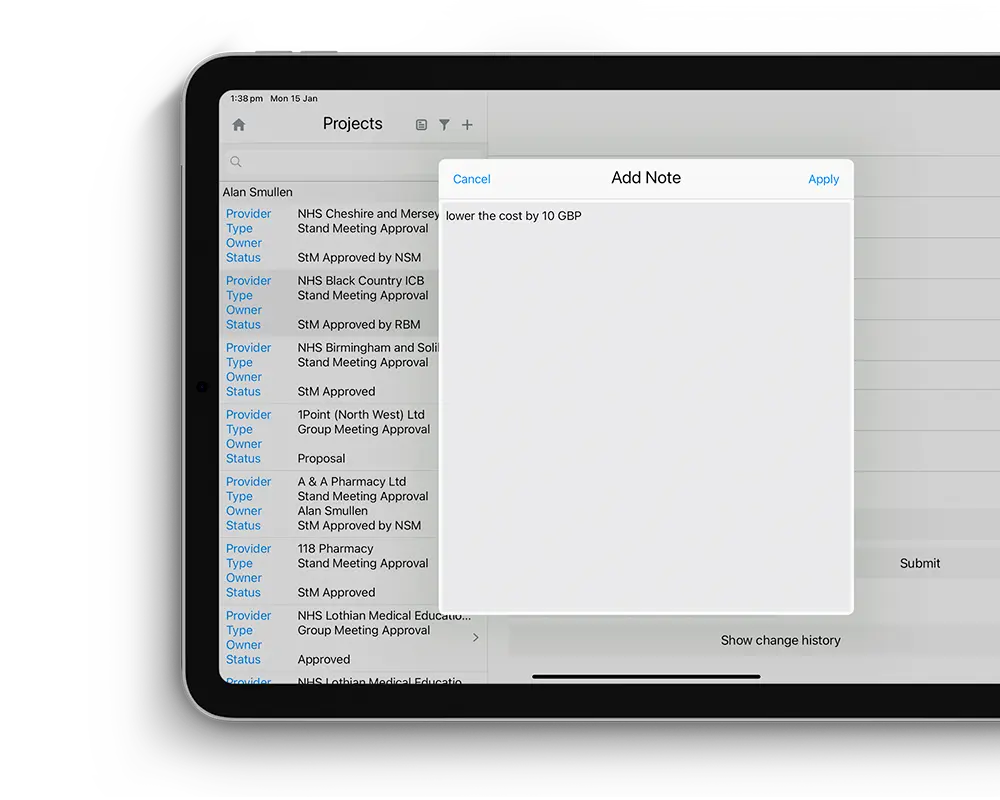1000x800 pixels.
Task: Select NHS Birmingham and Solihull project
Action: pyautogui.click(x=330, y=369)
